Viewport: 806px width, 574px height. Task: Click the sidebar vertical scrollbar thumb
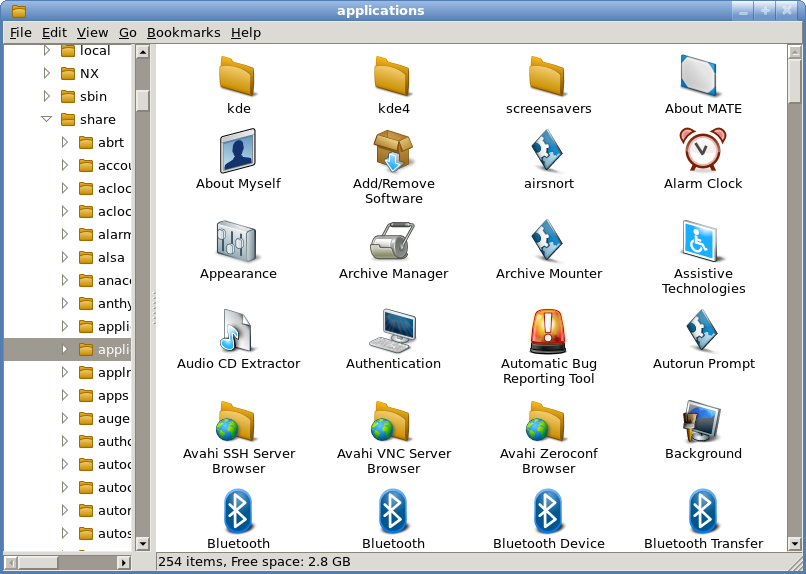[142, 101]
